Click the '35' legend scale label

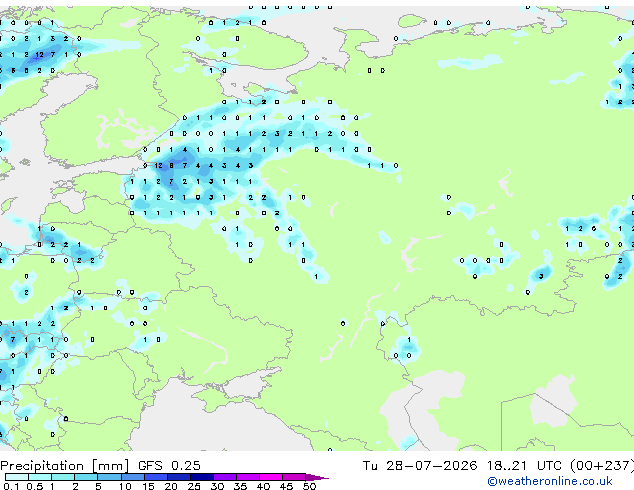pyautogui.click(x=241, y=486)
